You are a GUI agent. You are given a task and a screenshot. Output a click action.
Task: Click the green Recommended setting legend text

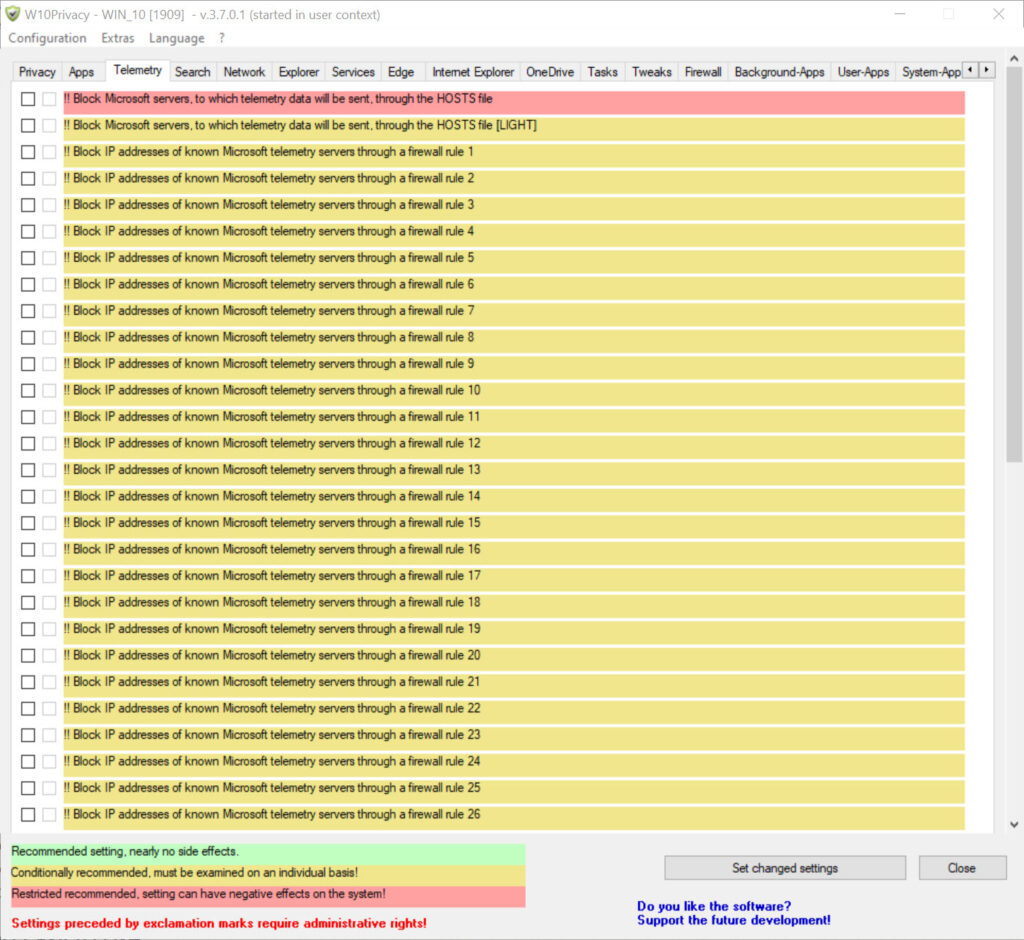point(125,851)
